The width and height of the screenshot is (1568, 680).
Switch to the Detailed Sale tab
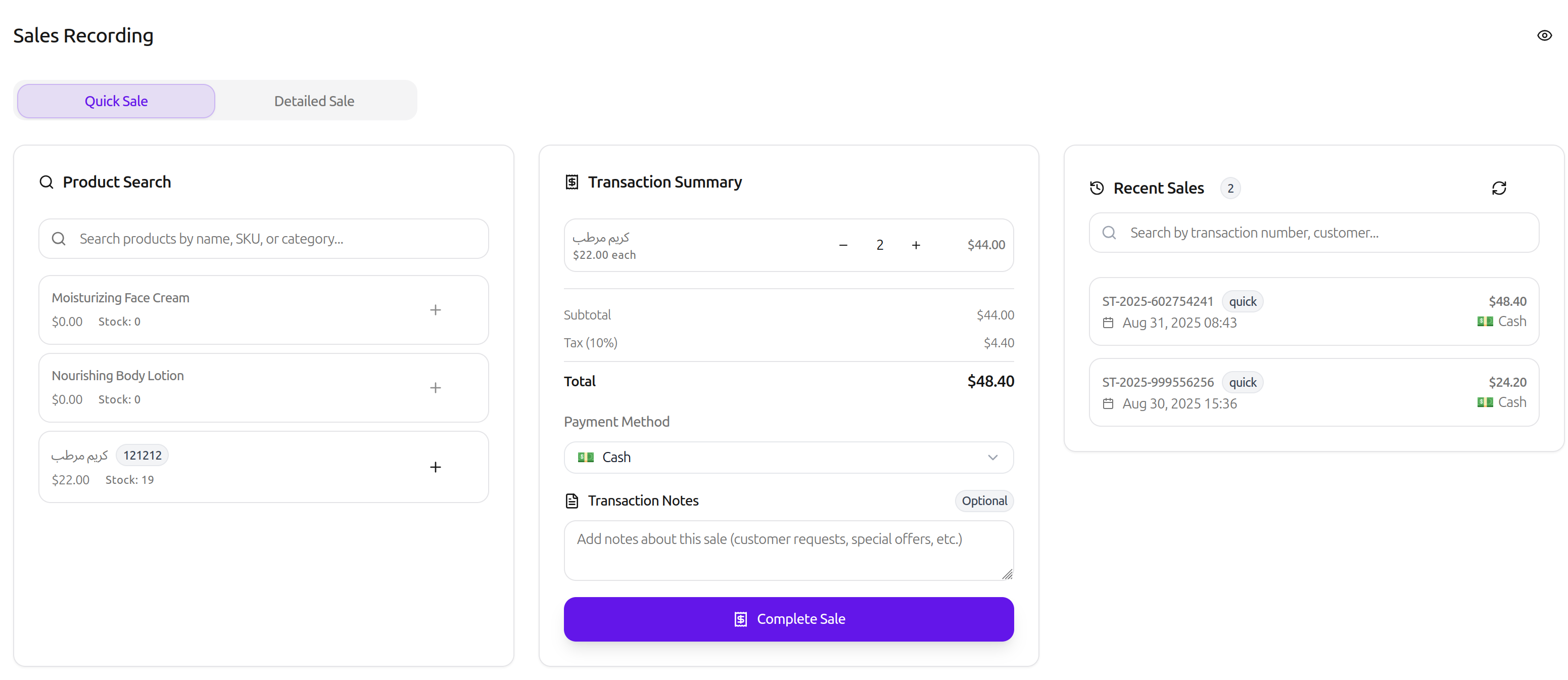pyautogui.click(x=314, y=101)
